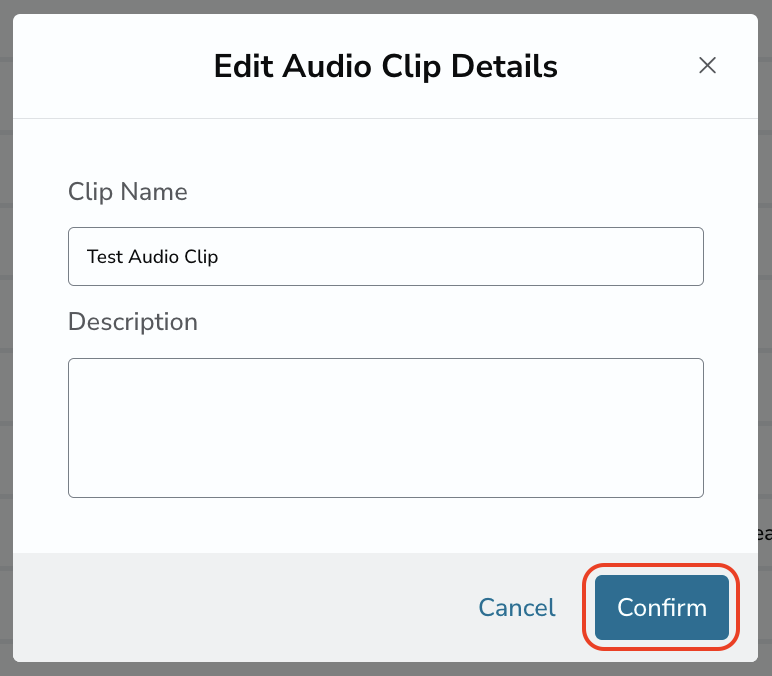
Task: Click the header divider line below the title
Action: 386,118
